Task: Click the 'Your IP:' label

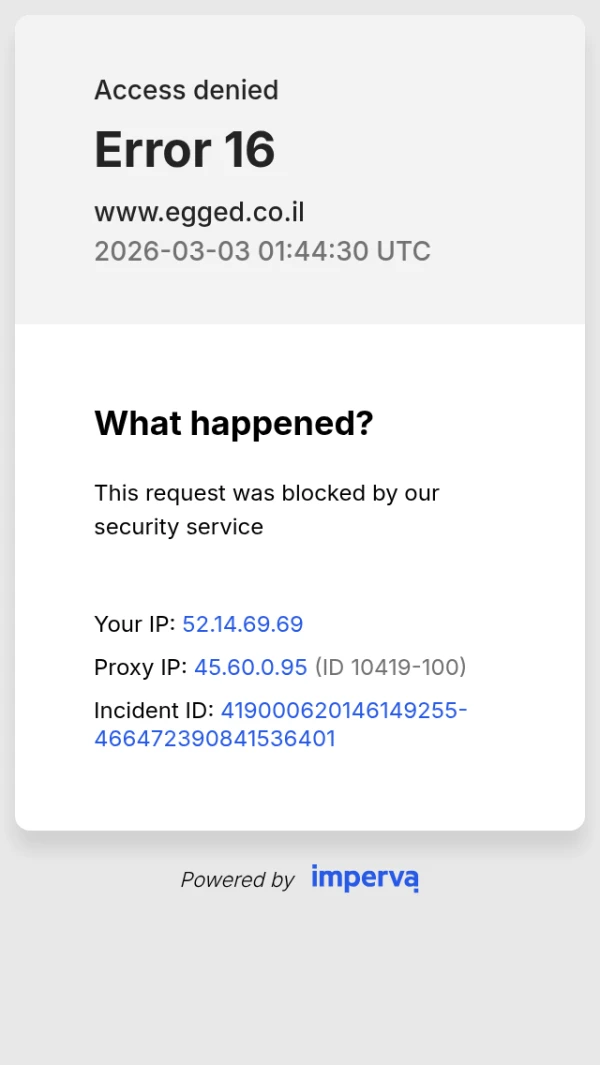Action: (134, 624)
